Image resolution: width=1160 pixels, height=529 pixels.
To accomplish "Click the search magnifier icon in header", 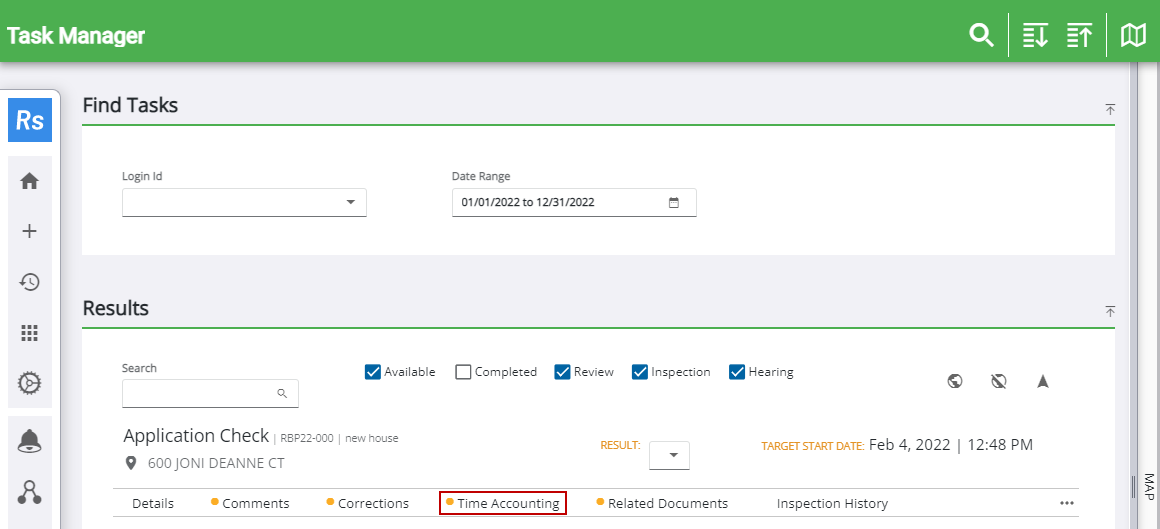I will pyautogui.click(x=981, y=36).
